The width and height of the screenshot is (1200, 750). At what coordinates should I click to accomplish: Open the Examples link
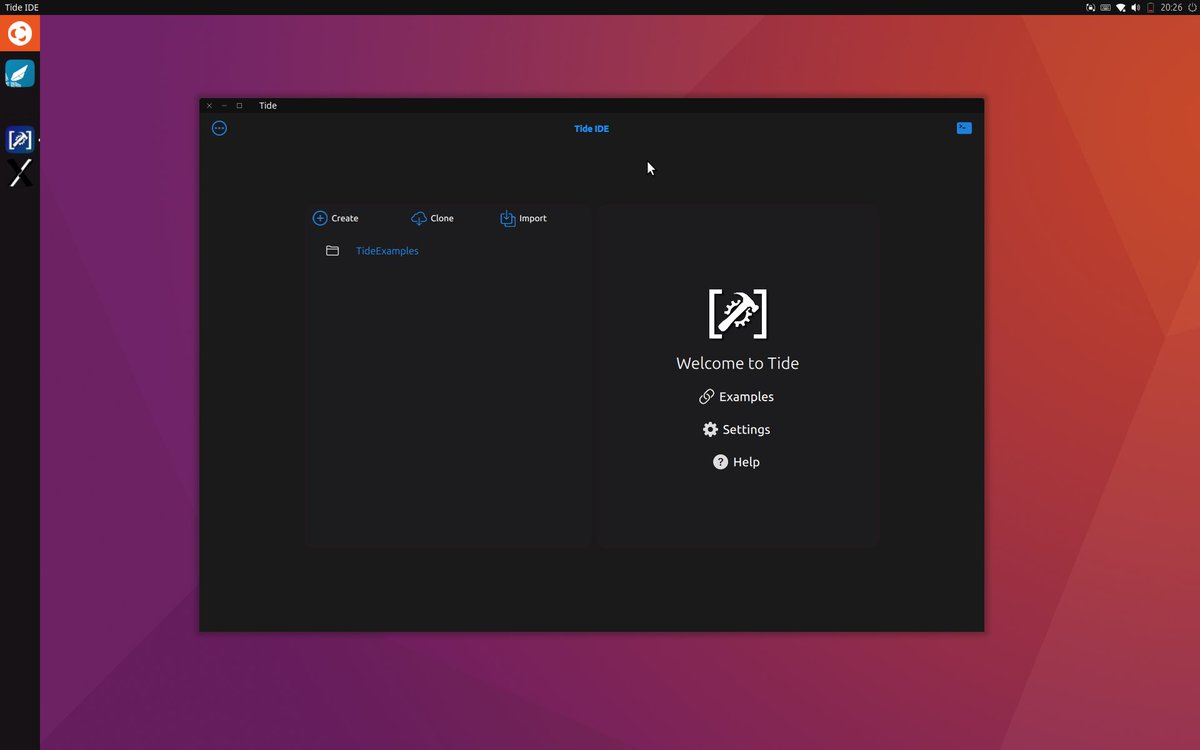pyautogui.click(x=746, y=397)
